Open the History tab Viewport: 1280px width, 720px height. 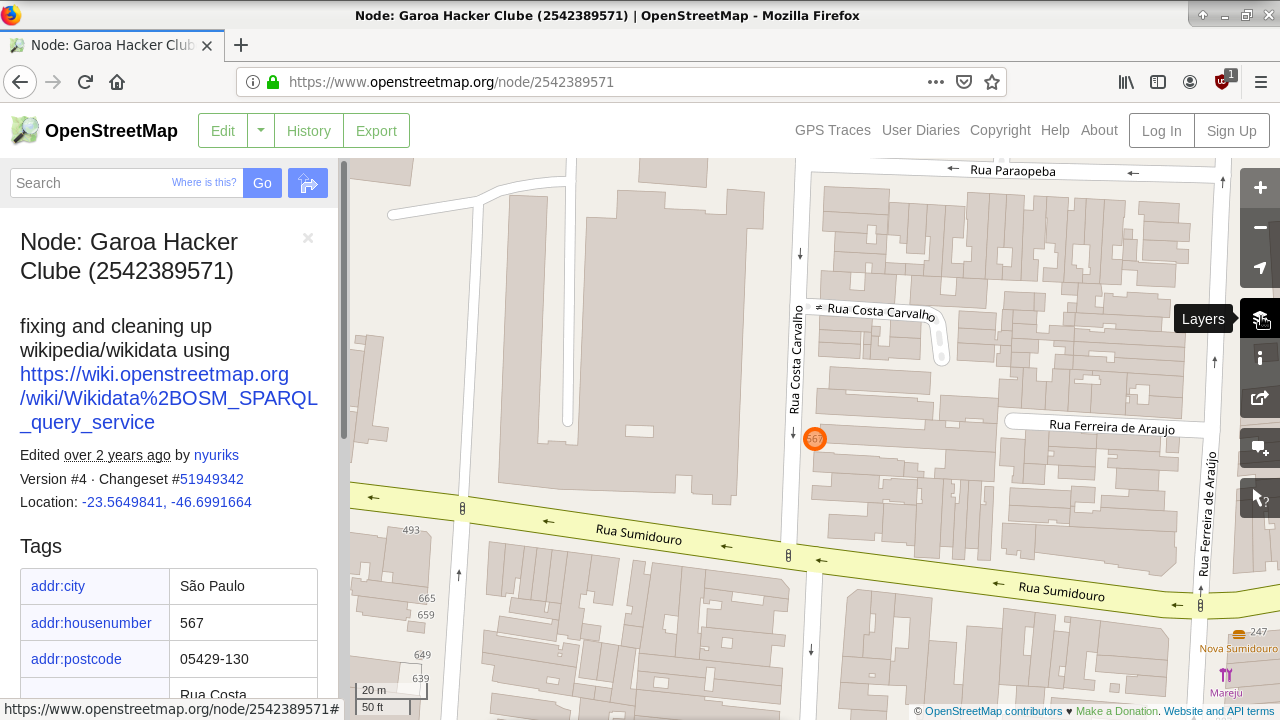(309, 131)
